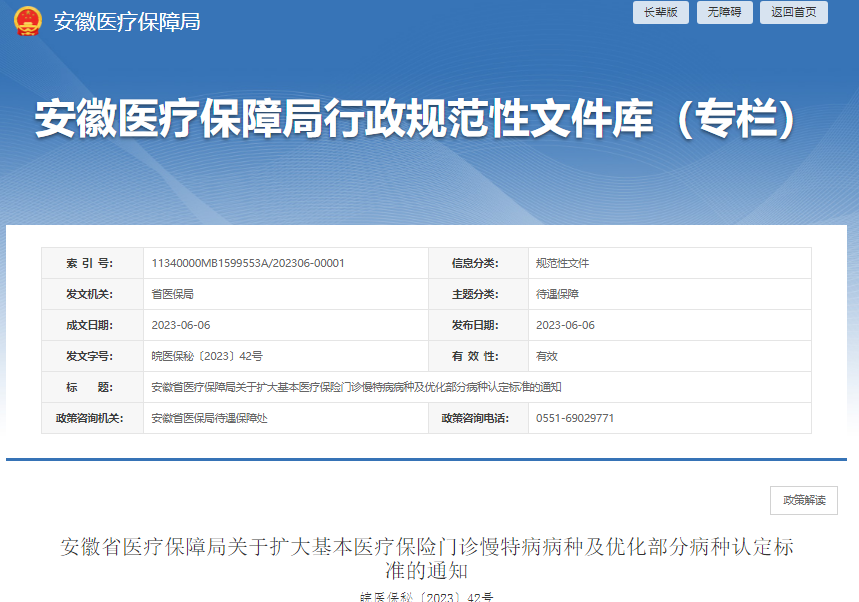Click the 省医保局 issuing agency value

click(x=172, y=294)
